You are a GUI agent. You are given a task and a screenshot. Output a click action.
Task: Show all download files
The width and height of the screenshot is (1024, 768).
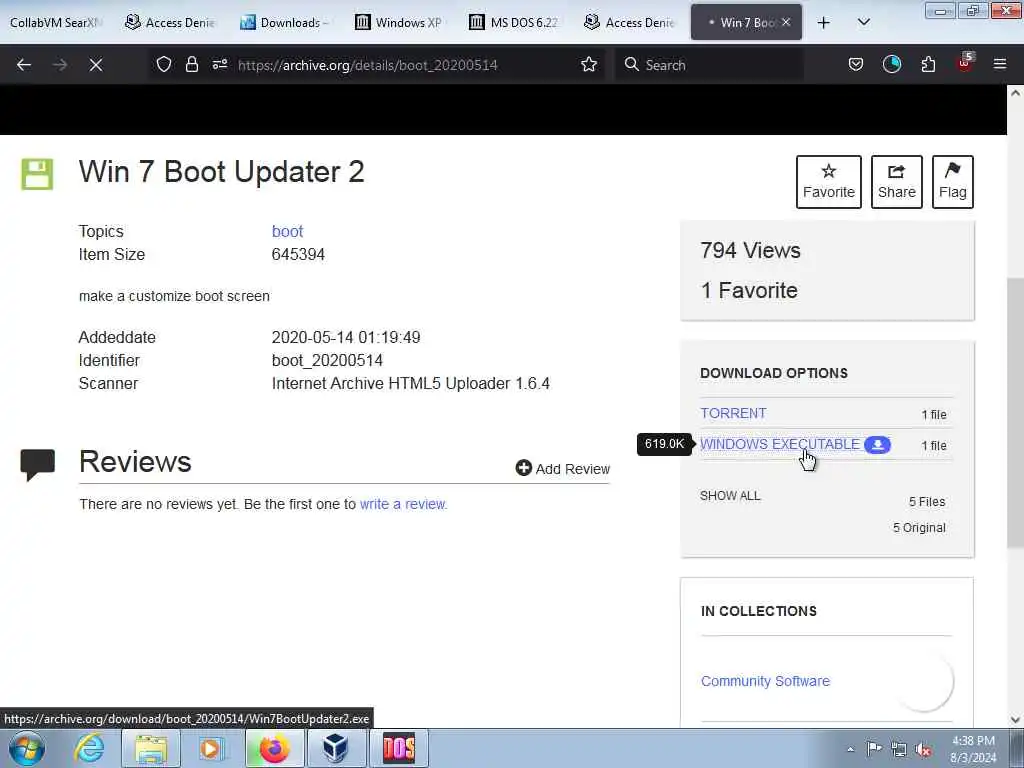730,496
